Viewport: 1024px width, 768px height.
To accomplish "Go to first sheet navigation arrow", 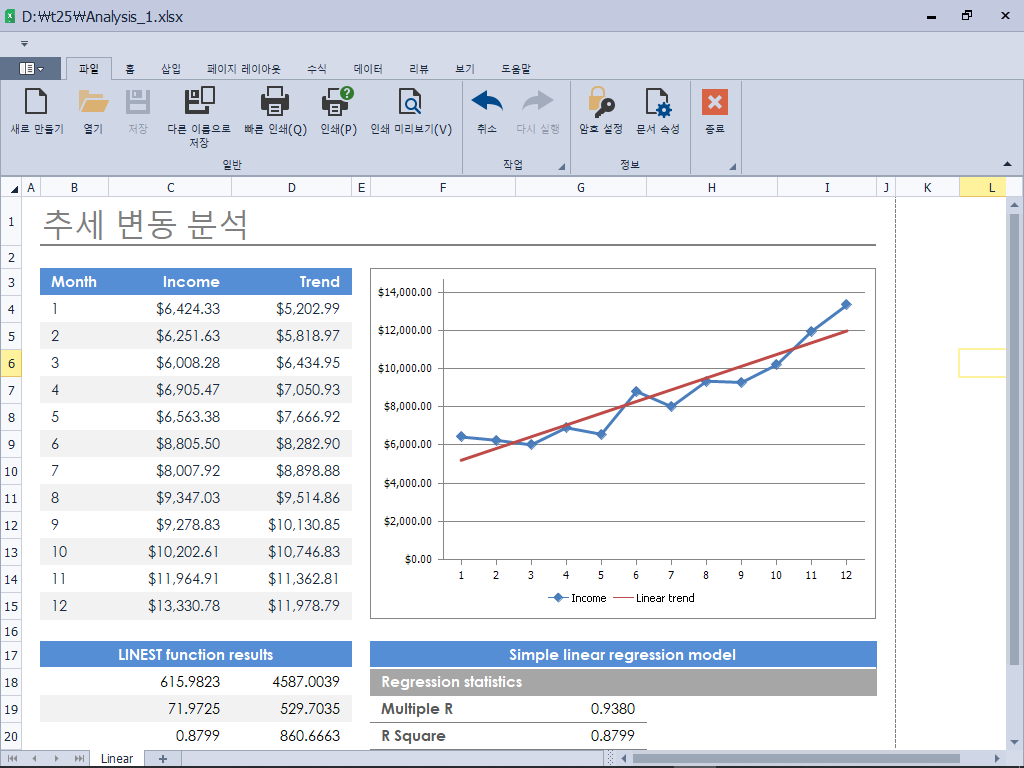I will click(x=12, y=758).
